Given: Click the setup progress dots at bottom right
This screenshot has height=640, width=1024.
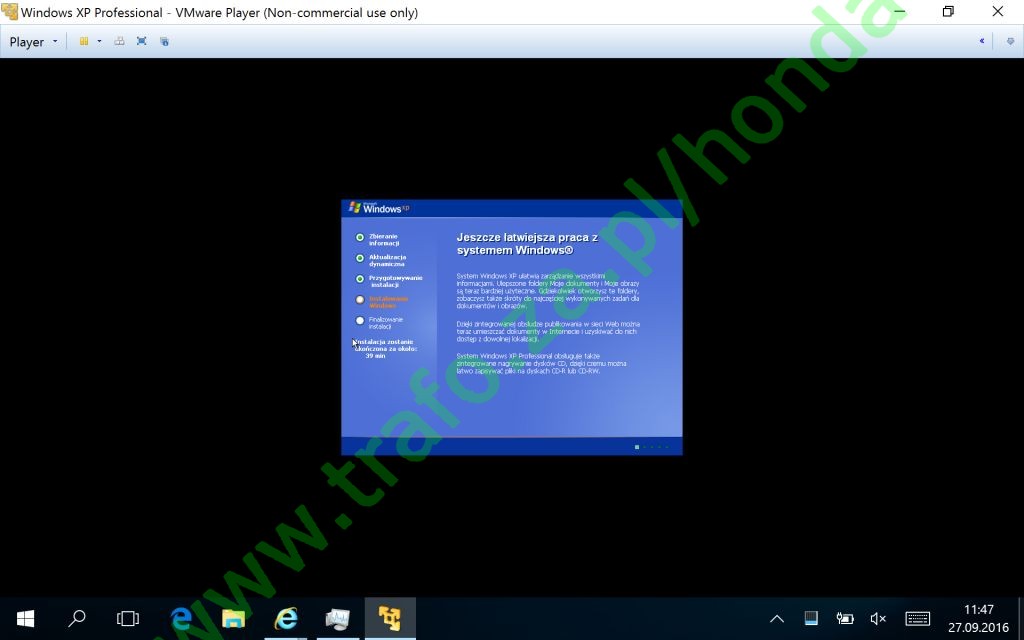Looking at the screenshot, I should coord(652,447).
